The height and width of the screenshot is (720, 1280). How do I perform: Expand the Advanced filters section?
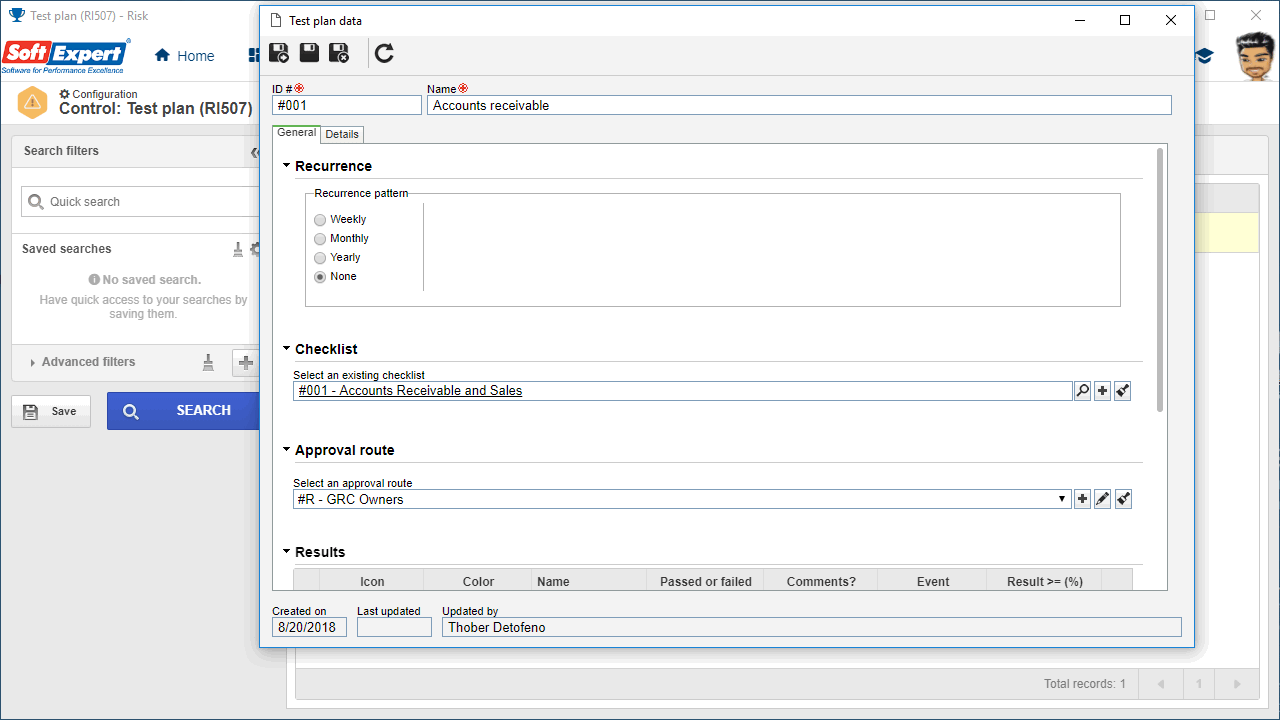33,362
